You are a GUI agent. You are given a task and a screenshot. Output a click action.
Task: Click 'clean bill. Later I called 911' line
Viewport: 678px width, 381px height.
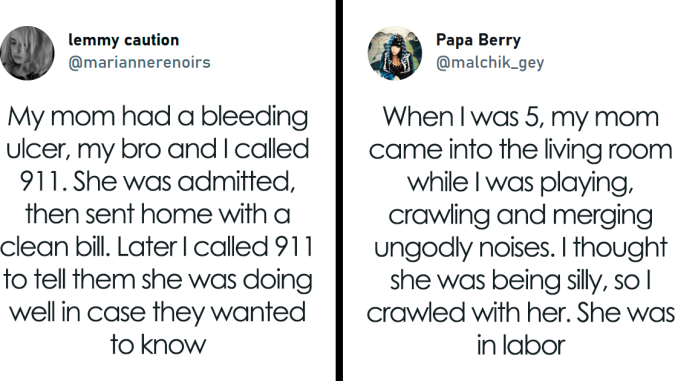157,247
